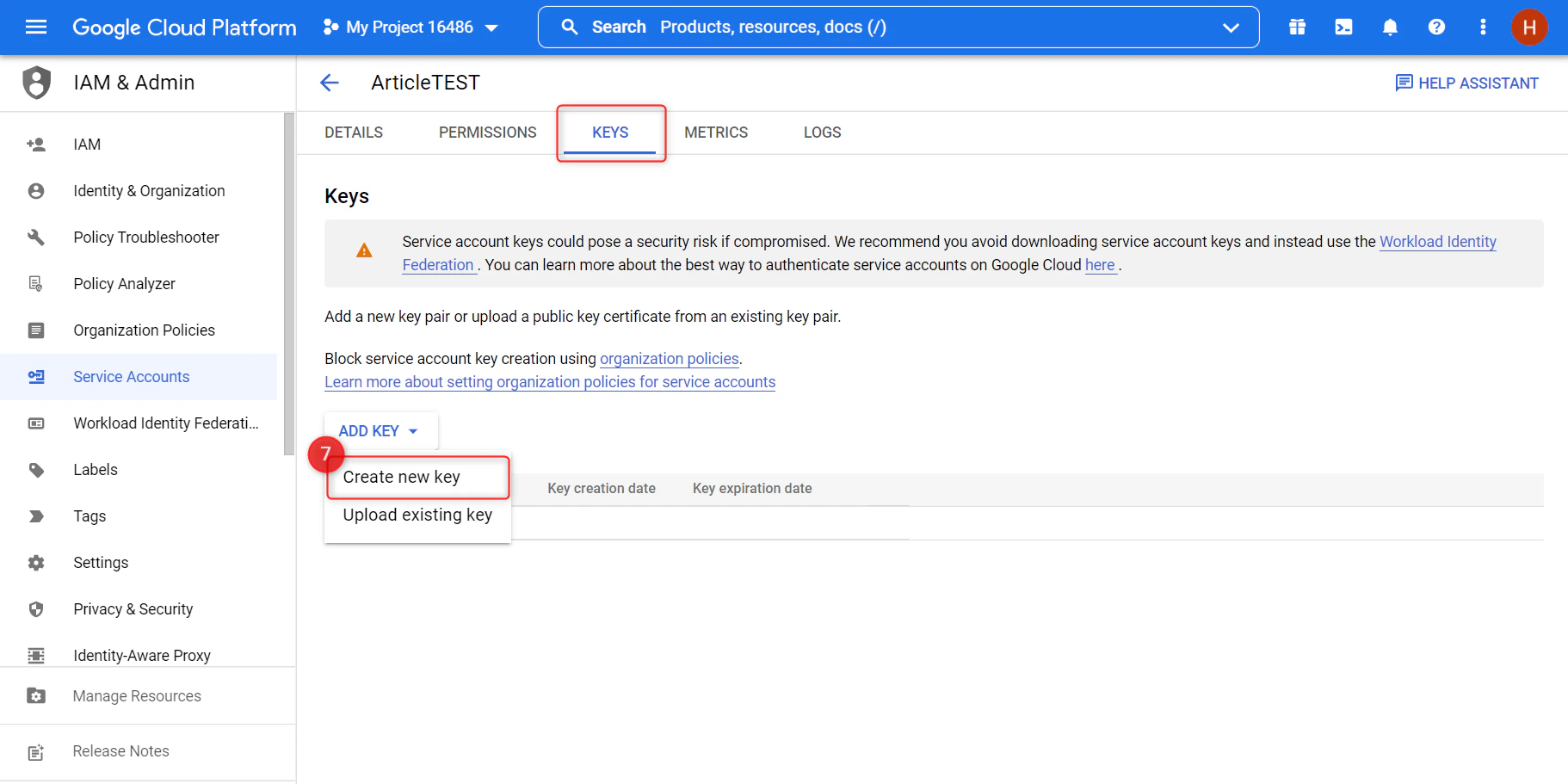The height and width of the screenshot is (784, 1568).
Task: Click the Organization Policies icon
Action: pos(36,330)
